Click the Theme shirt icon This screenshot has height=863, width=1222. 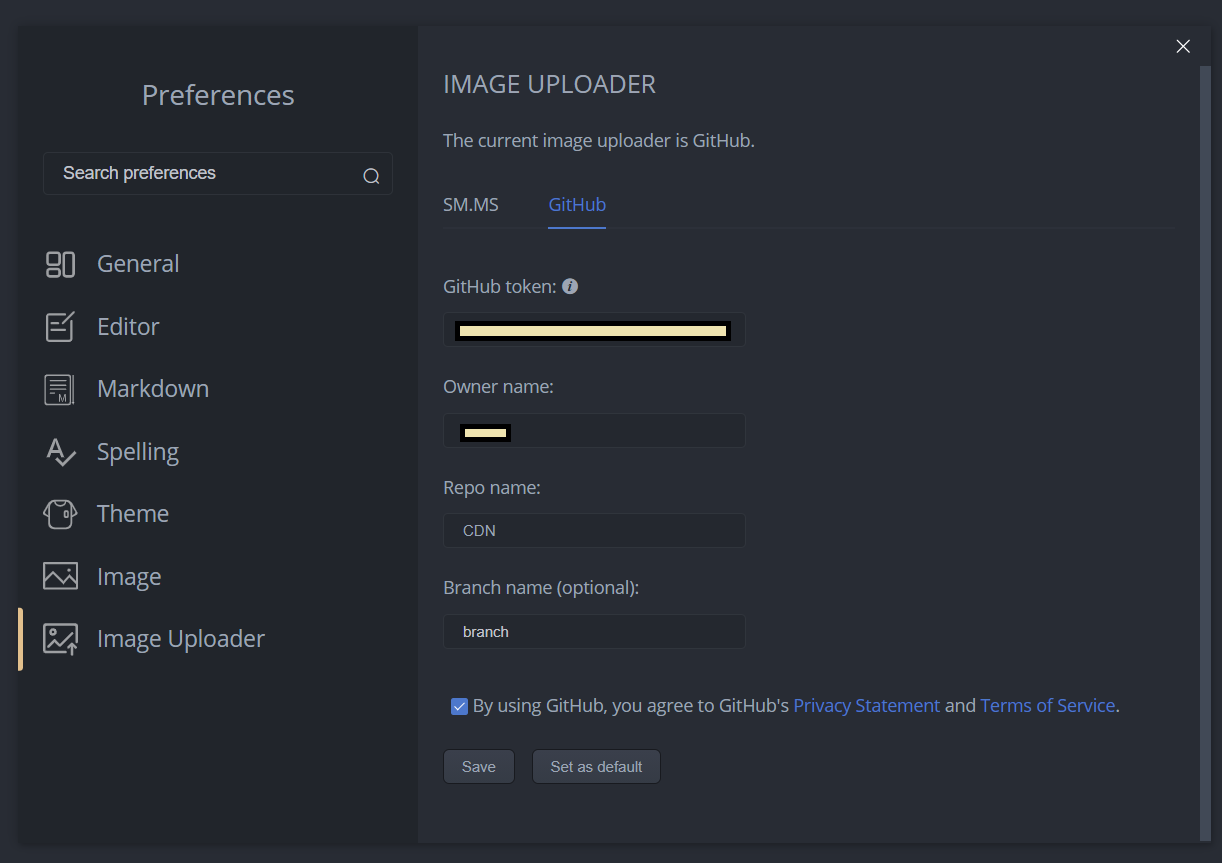(60, 514)
